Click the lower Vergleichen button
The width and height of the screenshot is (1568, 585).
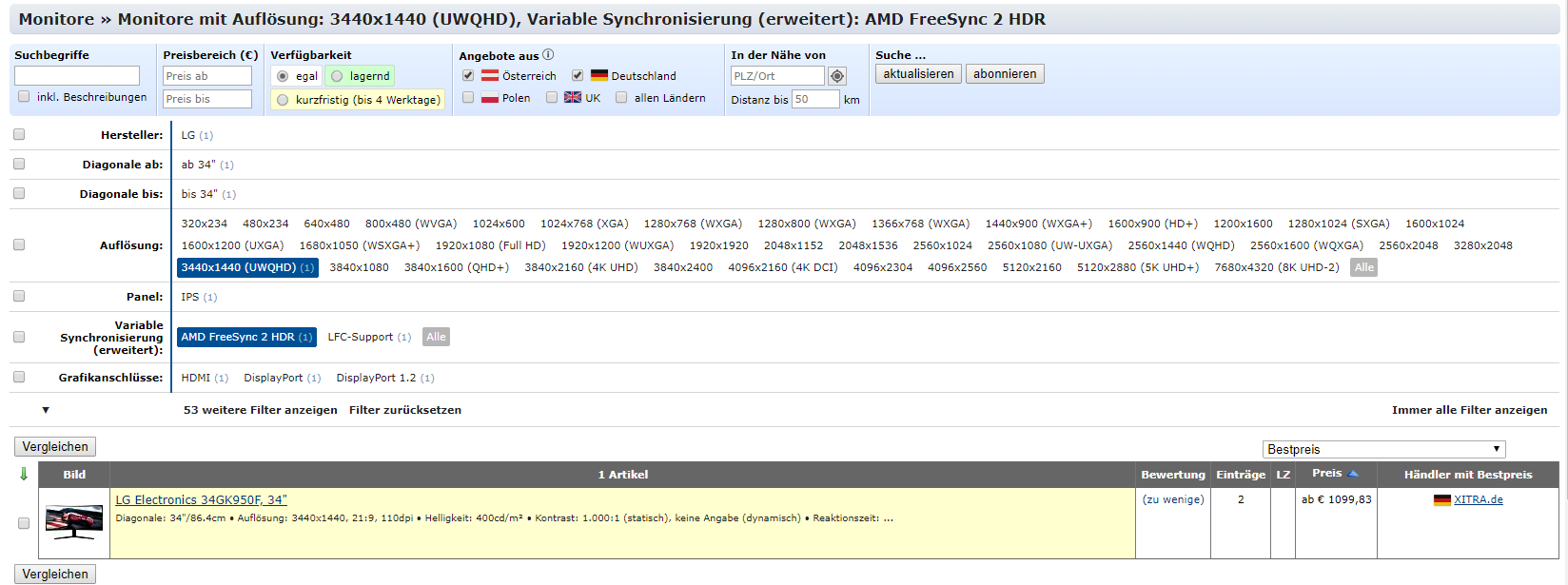pos(55,575)
